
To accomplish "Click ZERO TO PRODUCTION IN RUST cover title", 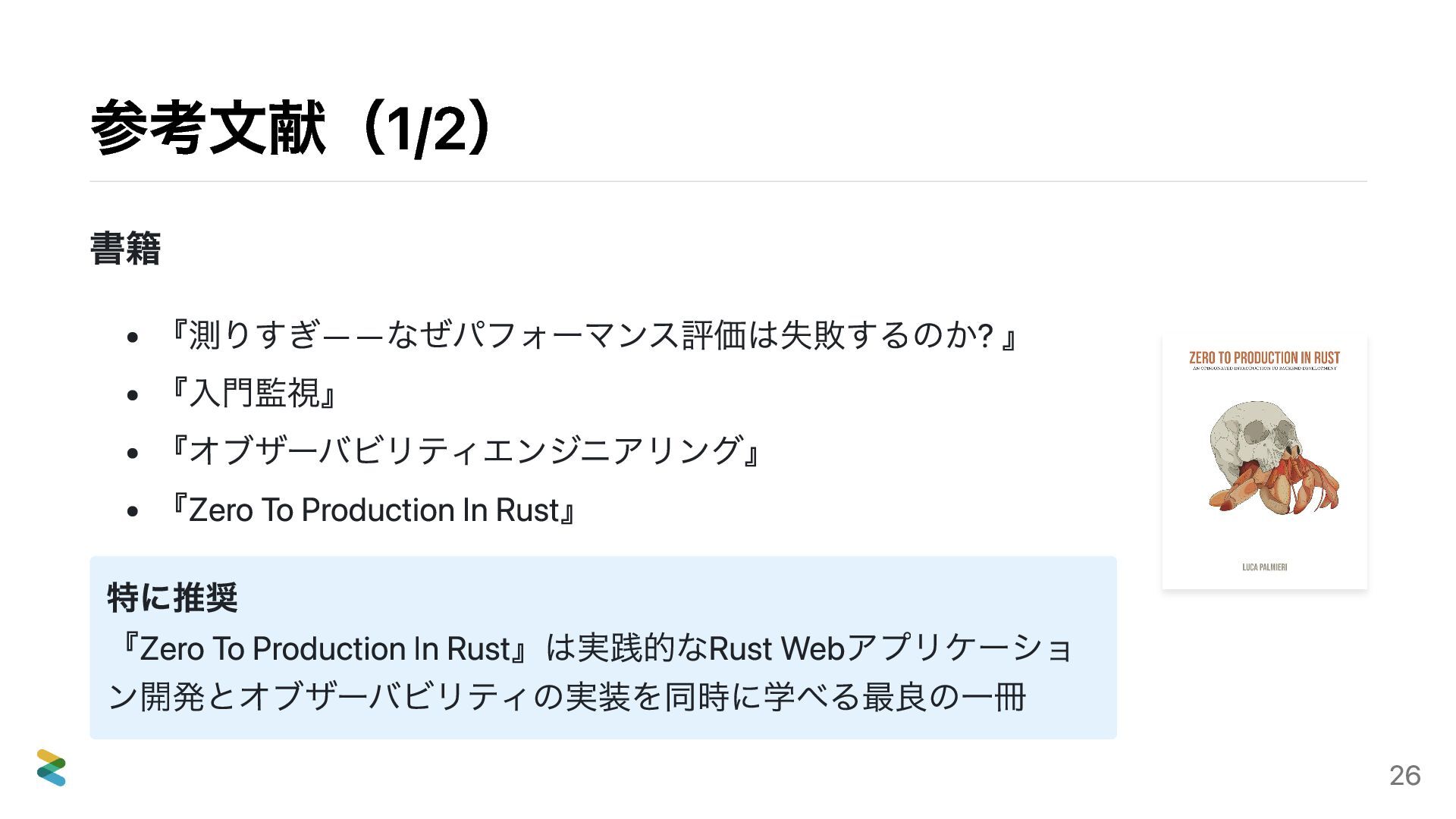I will [x=1264, y=358].
